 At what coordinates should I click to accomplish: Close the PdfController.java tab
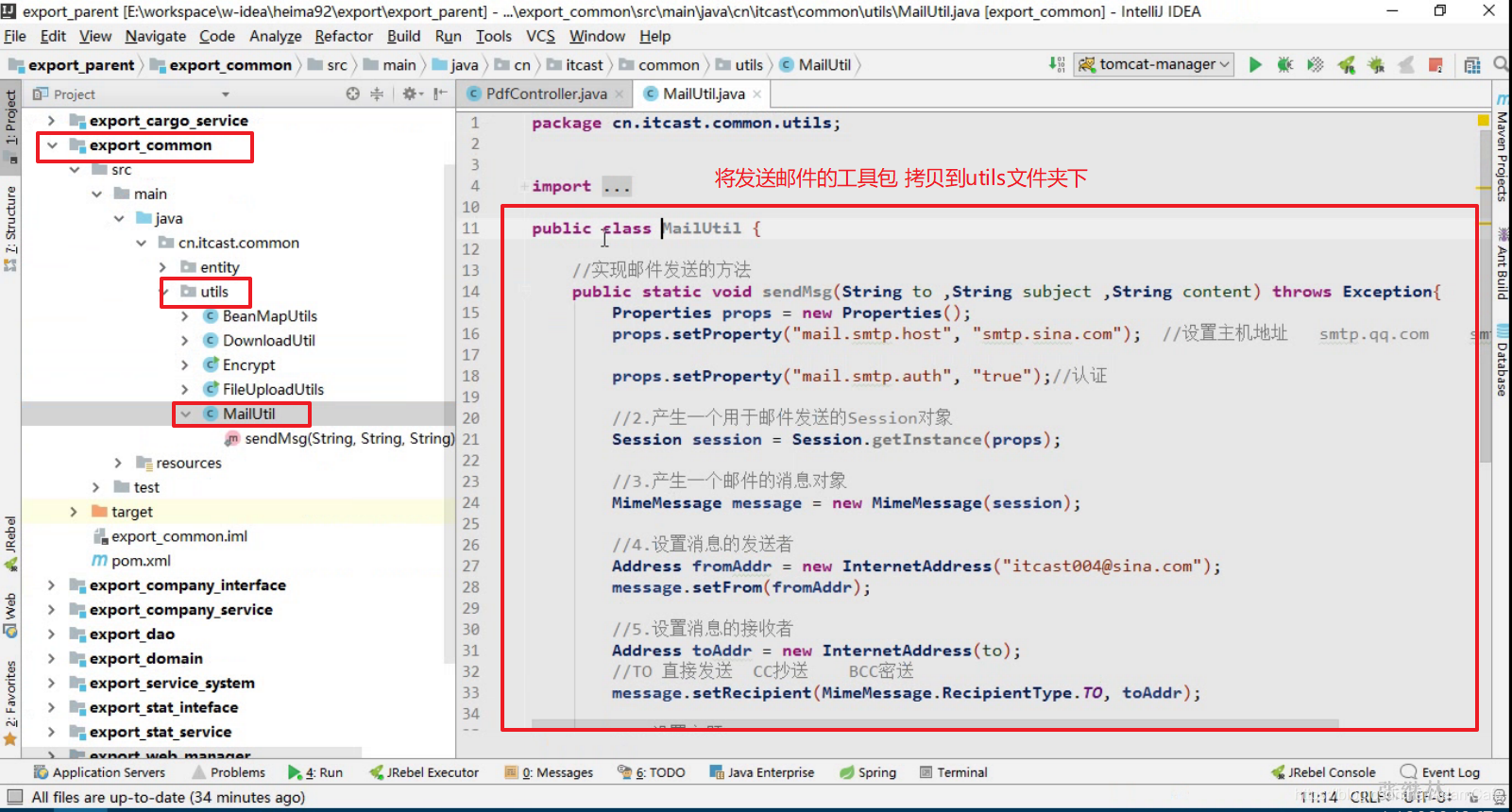[x=619, y=93]
